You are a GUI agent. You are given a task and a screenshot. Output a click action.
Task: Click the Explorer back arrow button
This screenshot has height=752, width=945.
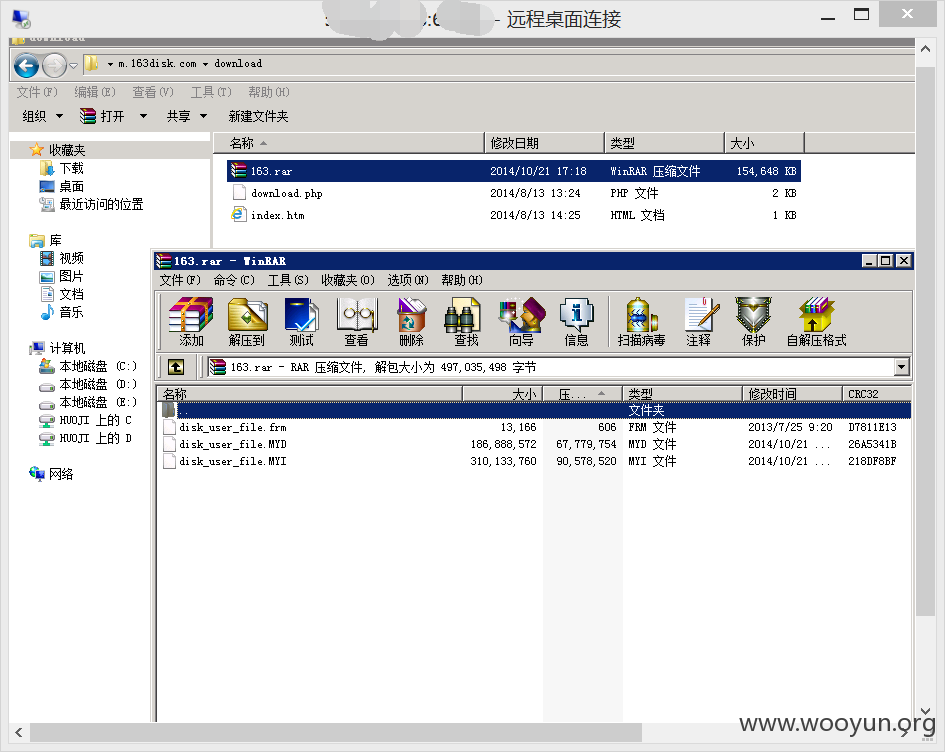pos(27,65)
